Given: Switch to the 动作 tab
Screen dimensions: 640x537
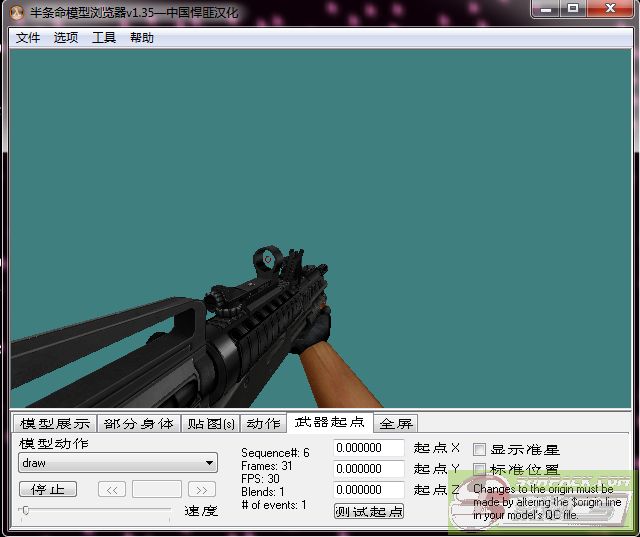Looking at the screenshot, I should (x=263, y=423).
